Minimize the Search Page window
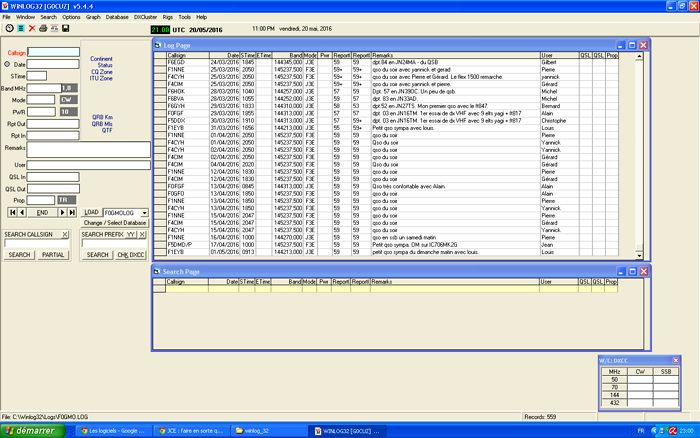This screenshot has height=438, width=700. [621, 271]
